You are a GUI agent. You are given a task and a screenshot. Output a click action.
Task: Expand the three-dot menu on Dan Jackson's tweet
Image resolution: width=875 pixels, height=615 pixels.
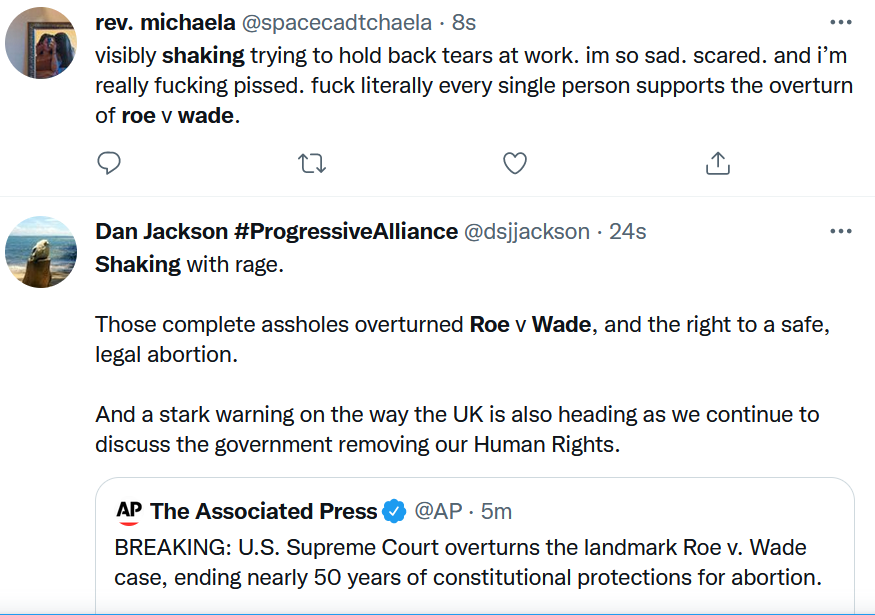841,231
